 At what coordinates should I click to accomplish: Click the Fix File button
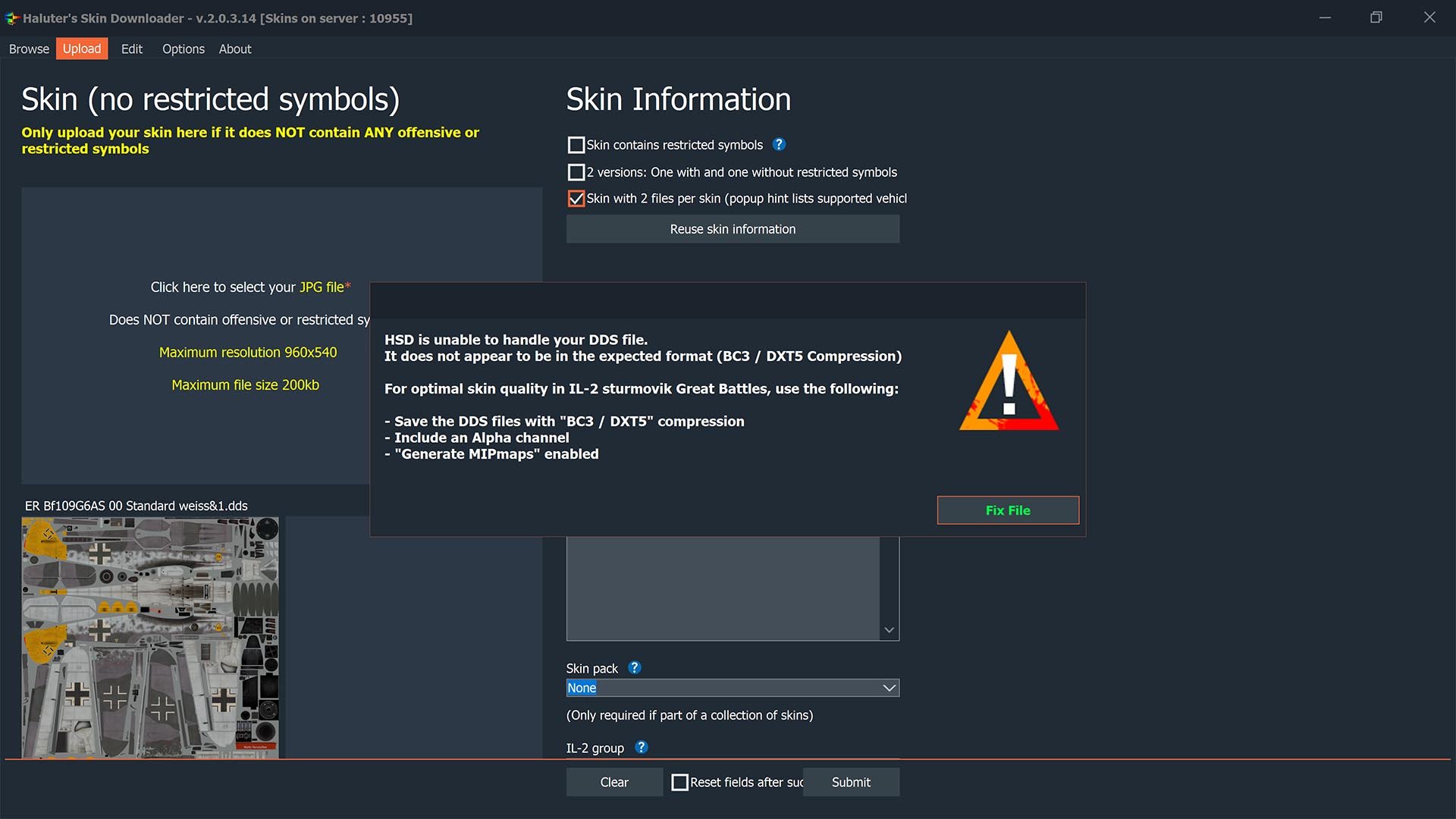coord(1008,510)
